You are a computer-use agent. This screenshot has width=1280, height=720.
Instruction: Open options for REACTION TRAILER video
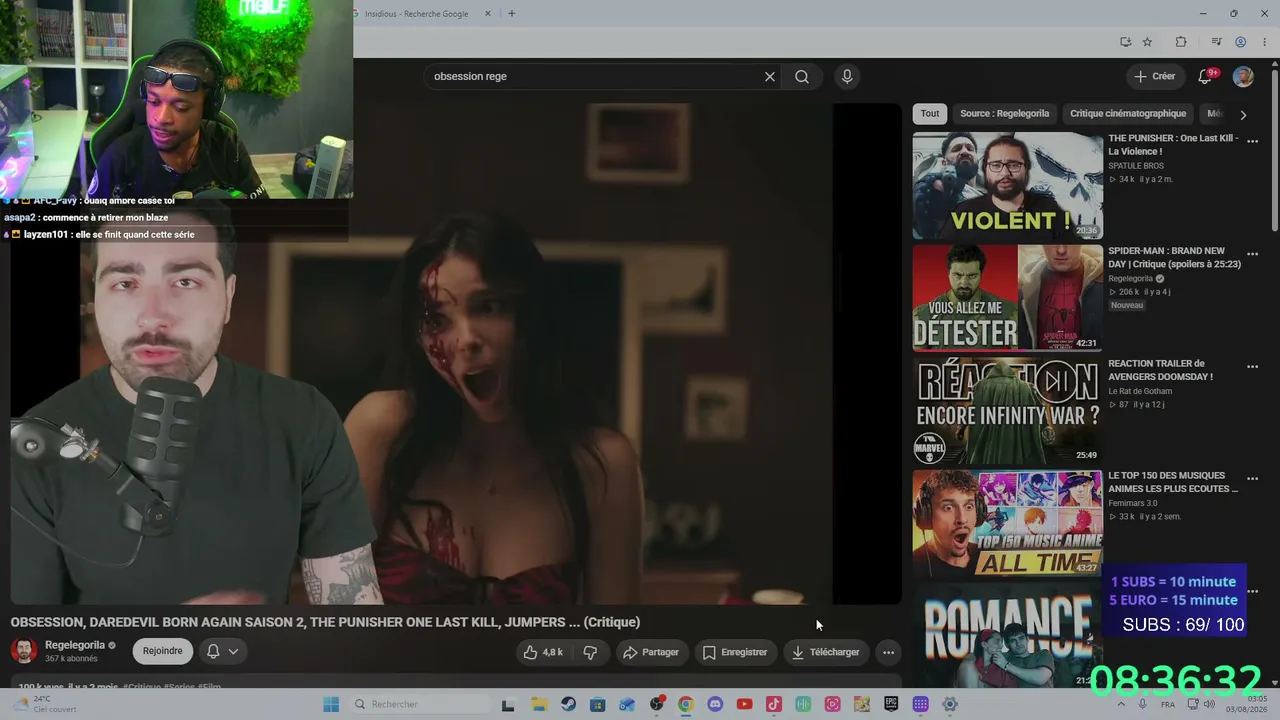pyautogui.click(x=1252, y=367)
